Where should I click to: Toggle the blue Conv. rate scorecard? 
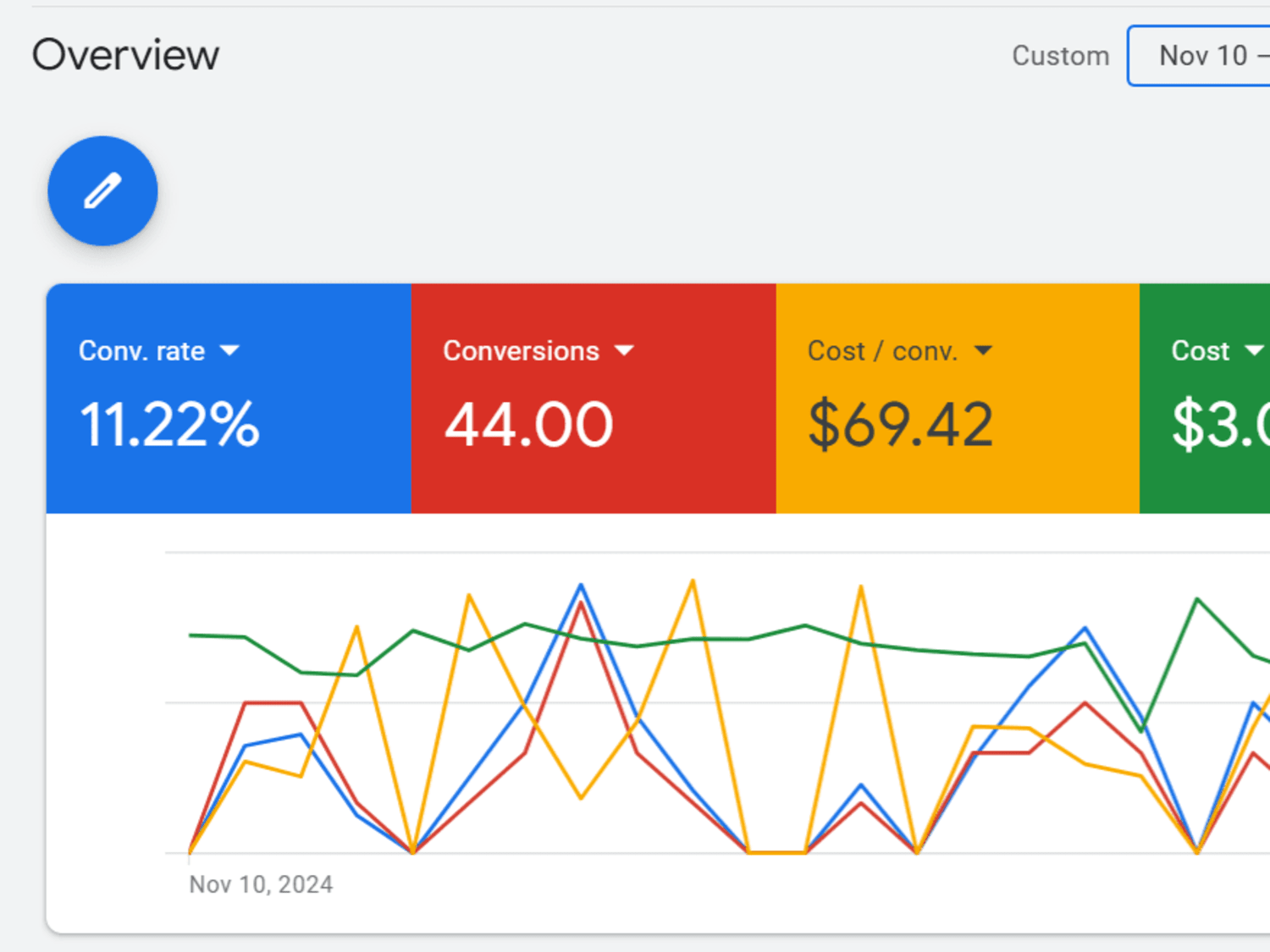point(229,399)
